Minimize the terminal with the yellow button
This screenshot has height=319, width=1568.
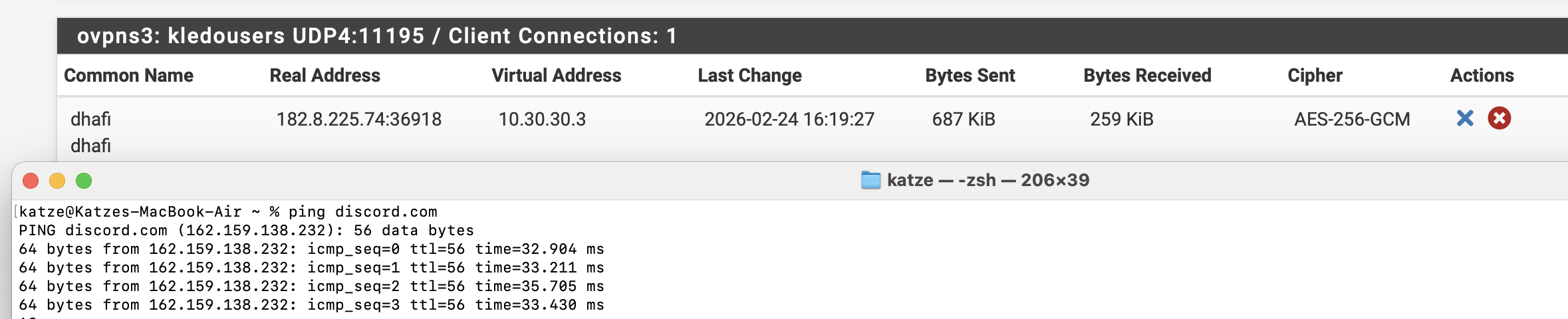point(57,181)
